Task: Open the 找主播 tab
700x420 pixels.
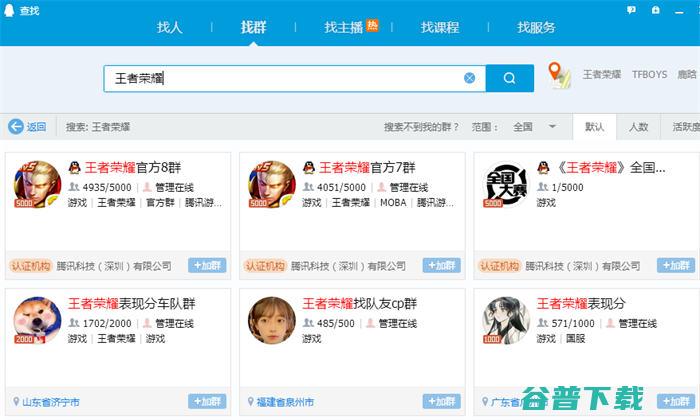Action: (x=344, y=27)
